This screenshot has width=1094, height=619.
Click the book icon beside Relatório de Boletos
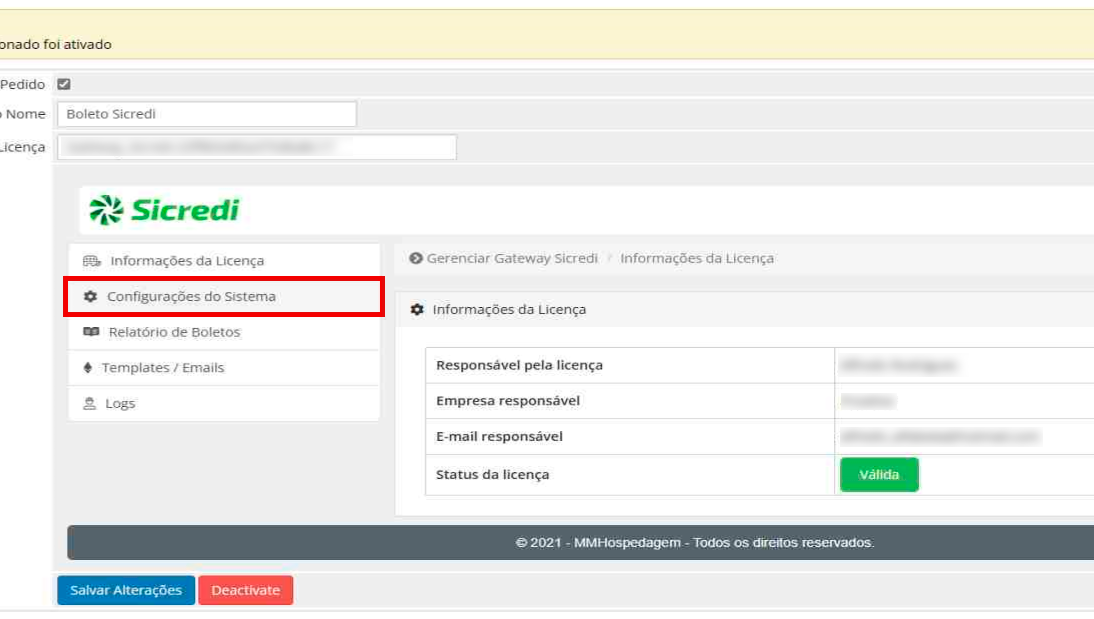pos(91,331)
